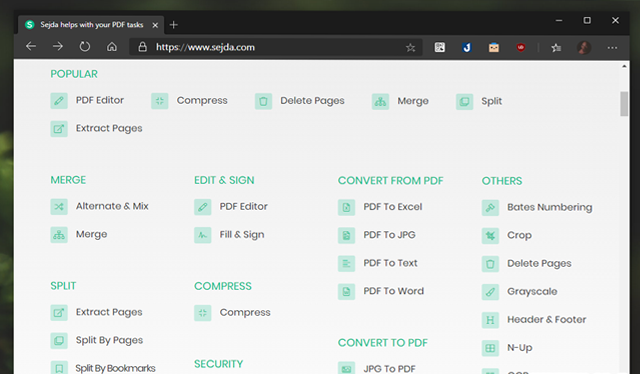The width and height of the screenshot is (640, 374).
Task: Click the Extract Pages icon under Popular
Action: tap(59, 129)
